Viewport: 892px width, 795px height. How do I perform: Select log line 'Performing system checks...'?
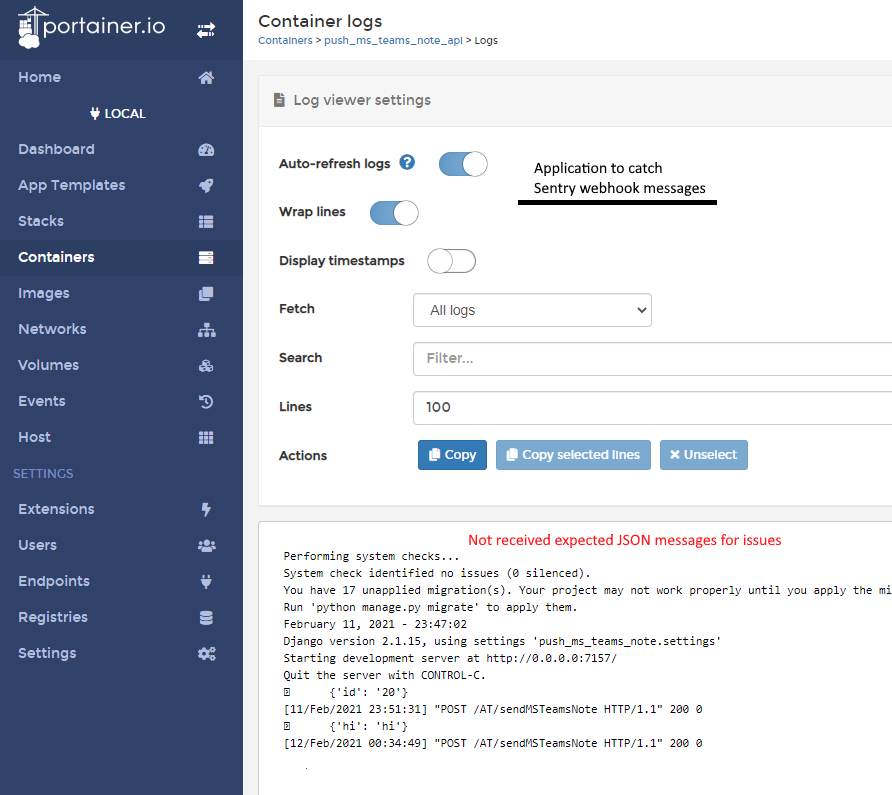click(x=371, y=557)
